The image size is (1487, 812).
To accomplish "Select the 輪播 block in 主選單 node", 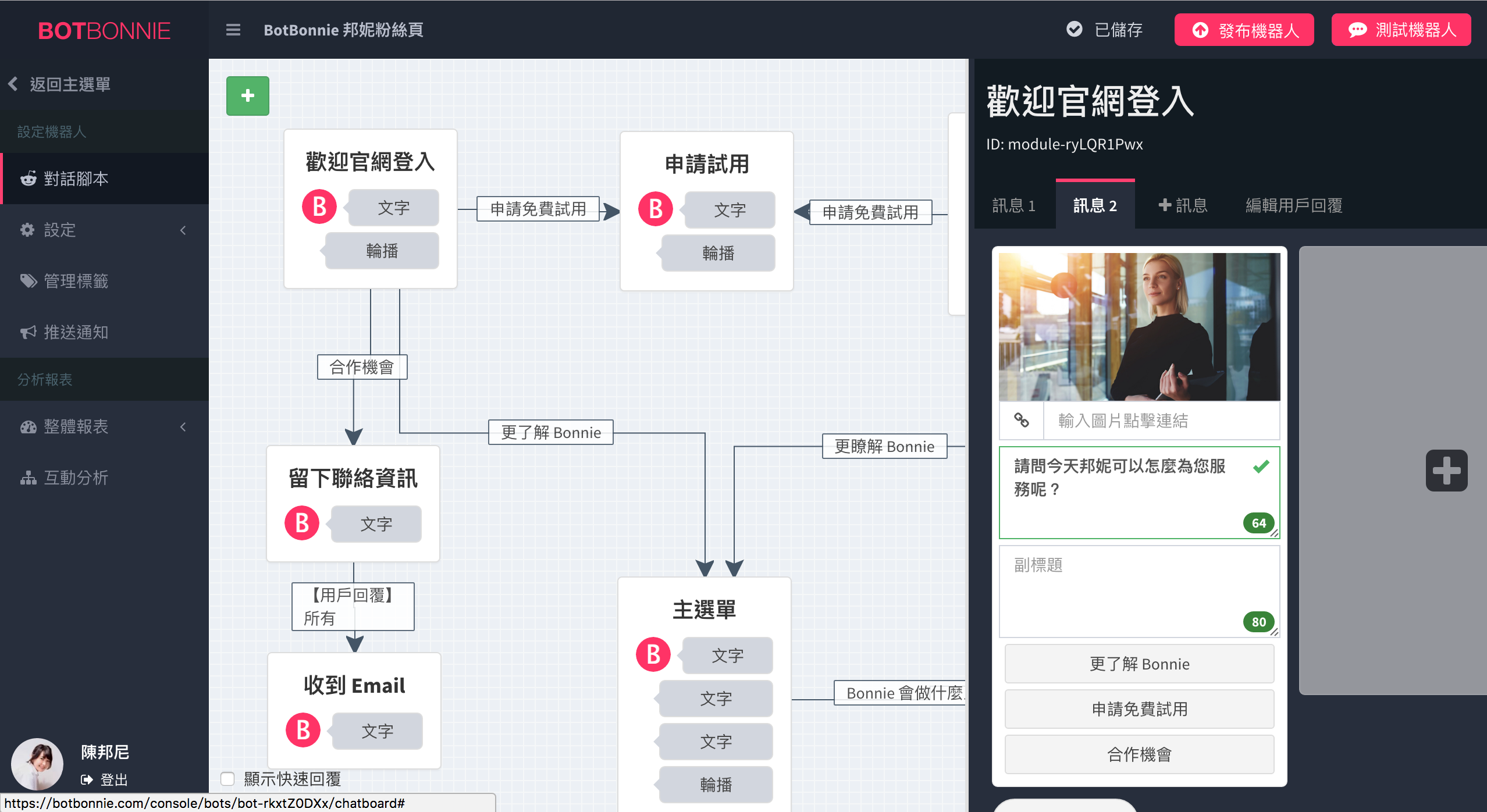I will (716, 785).
